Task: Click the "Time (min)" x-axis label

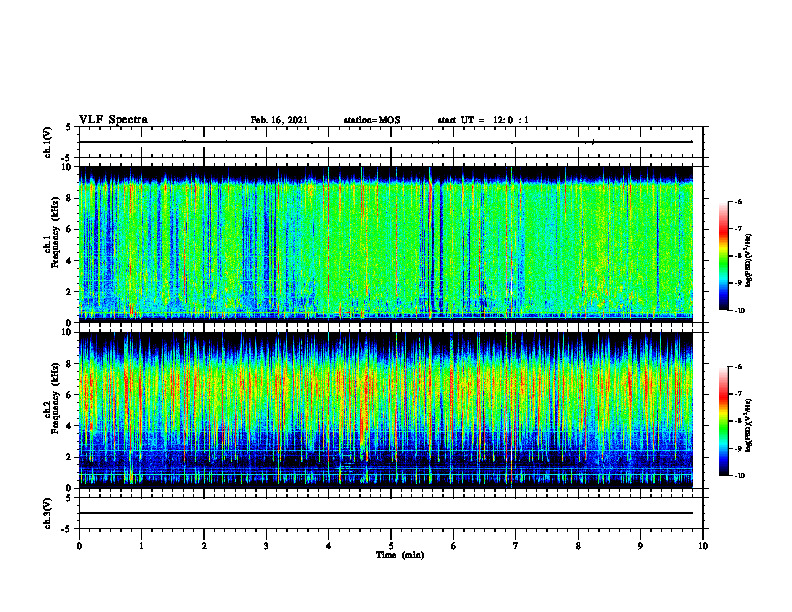Action: click(400, 555)
